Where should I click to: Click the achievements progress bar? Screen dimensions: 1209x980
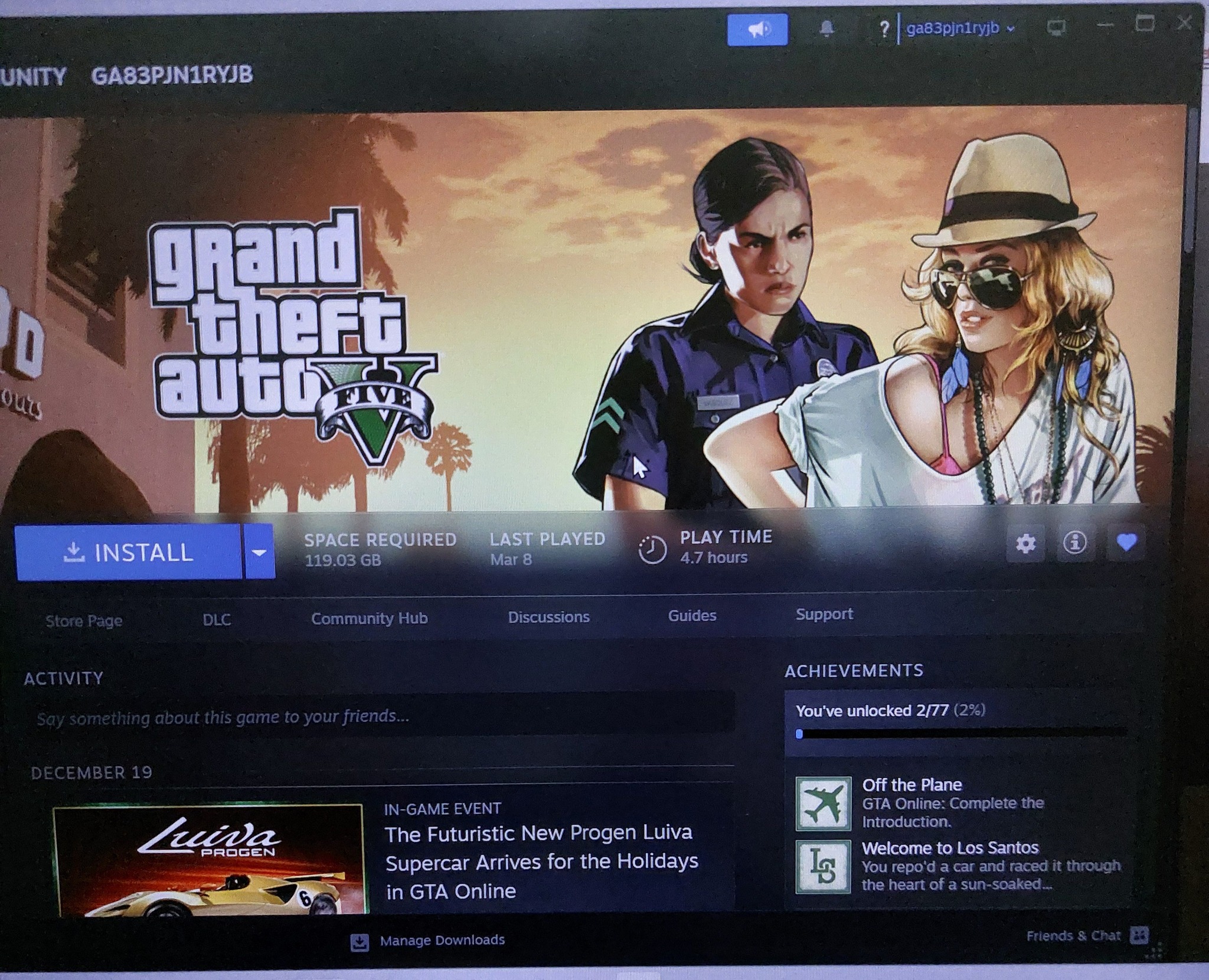point(961,734)
